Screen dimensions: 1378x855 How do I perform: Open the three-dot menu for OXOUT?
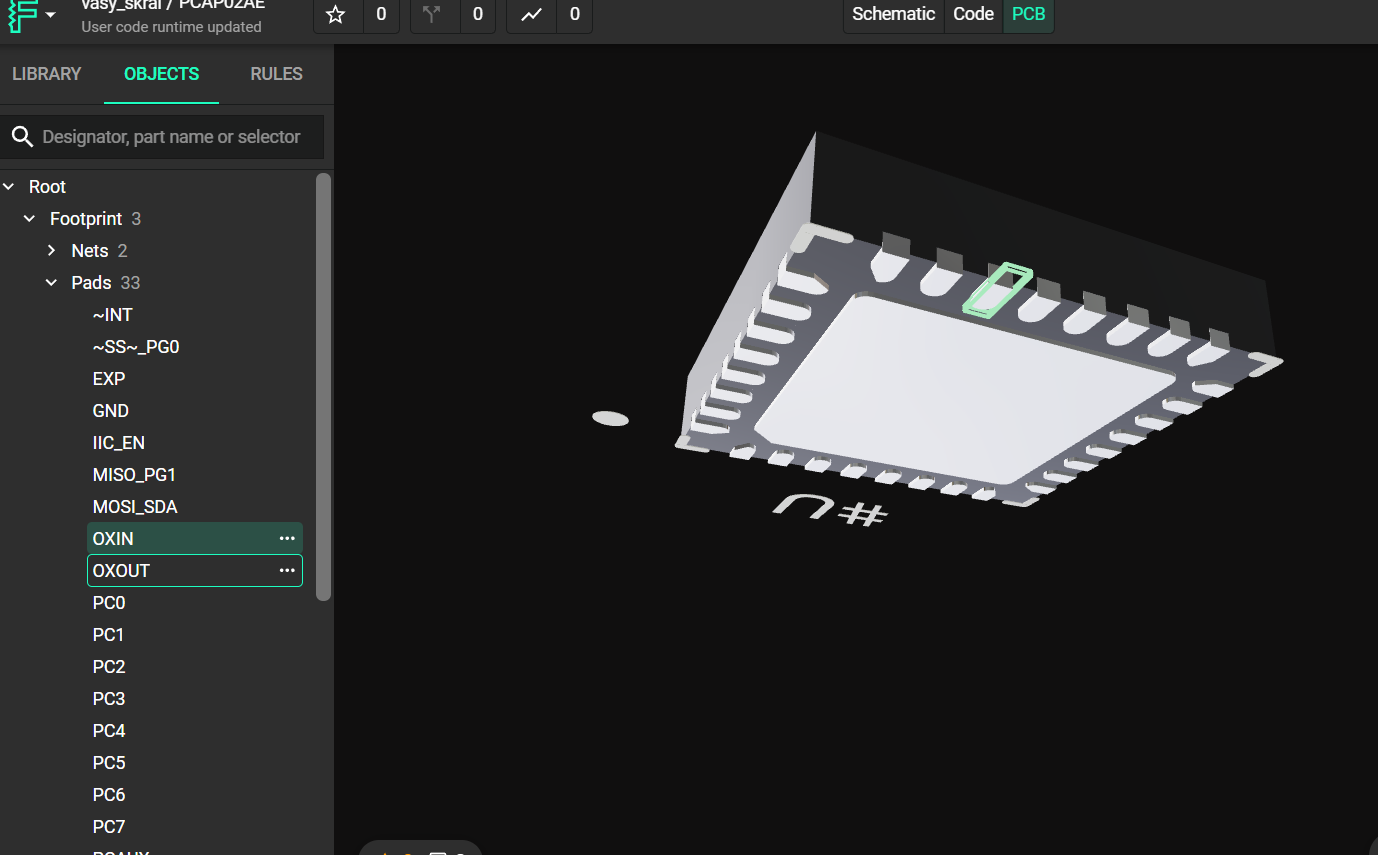click(287, 571)
